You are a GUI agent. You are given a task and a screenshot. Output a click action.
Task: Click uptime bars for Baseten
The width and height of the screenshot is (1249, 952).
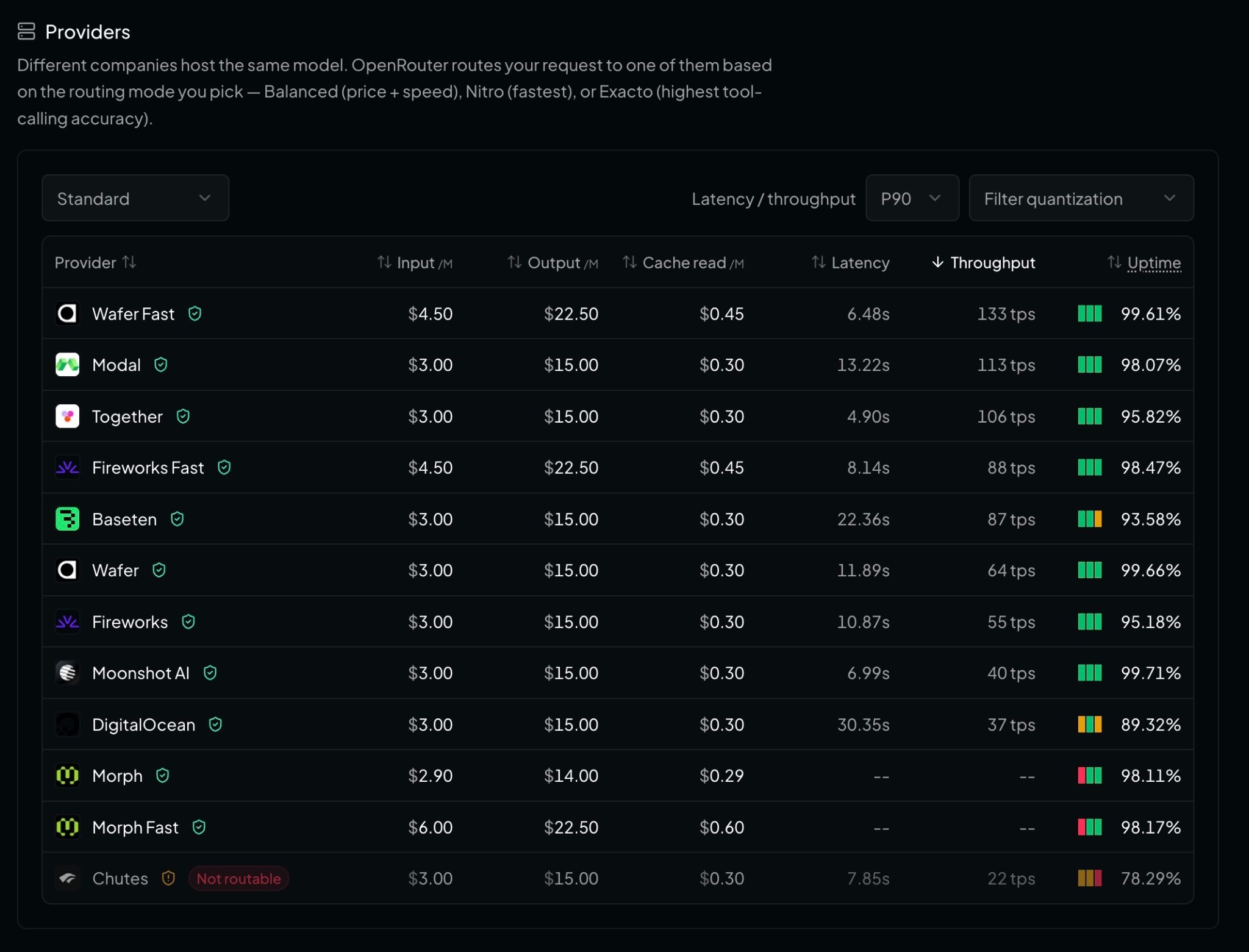tap(1090, 519)
